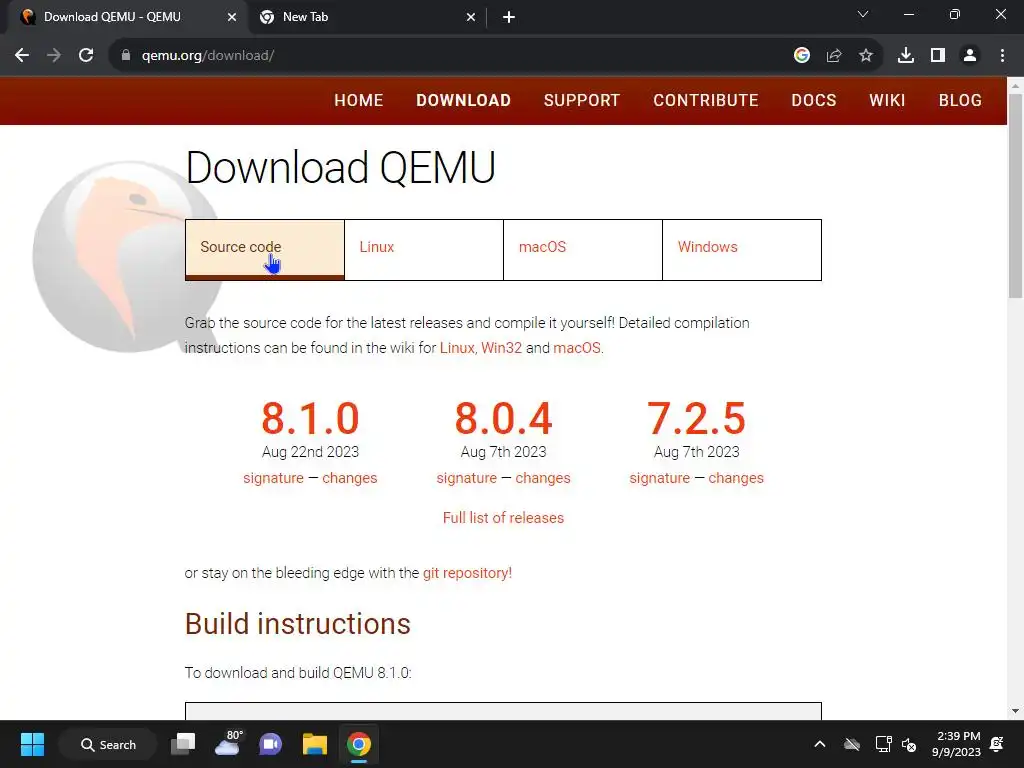Open the weather widget showing 80°
The height and width of the screenshot is (768, 1024).
click(228, 743)
